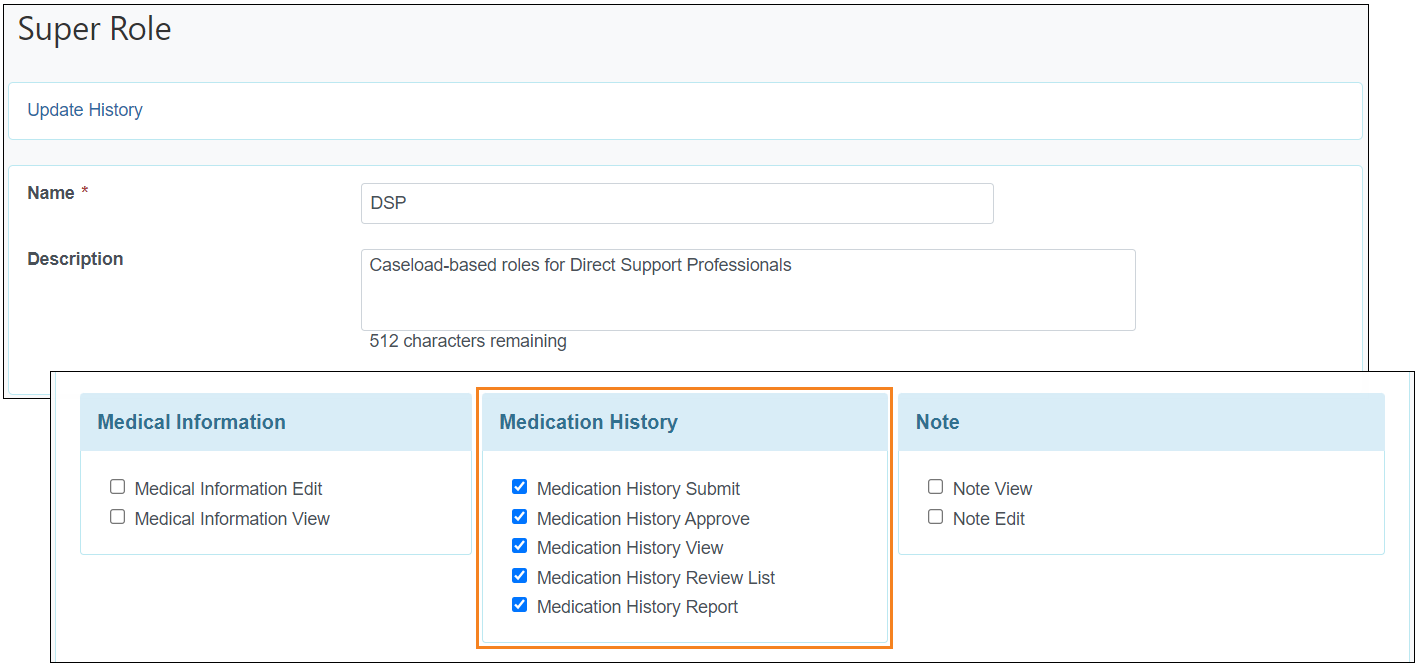Enable Medical Information View checkbox

pyautogui.click(x=118, y=517)
